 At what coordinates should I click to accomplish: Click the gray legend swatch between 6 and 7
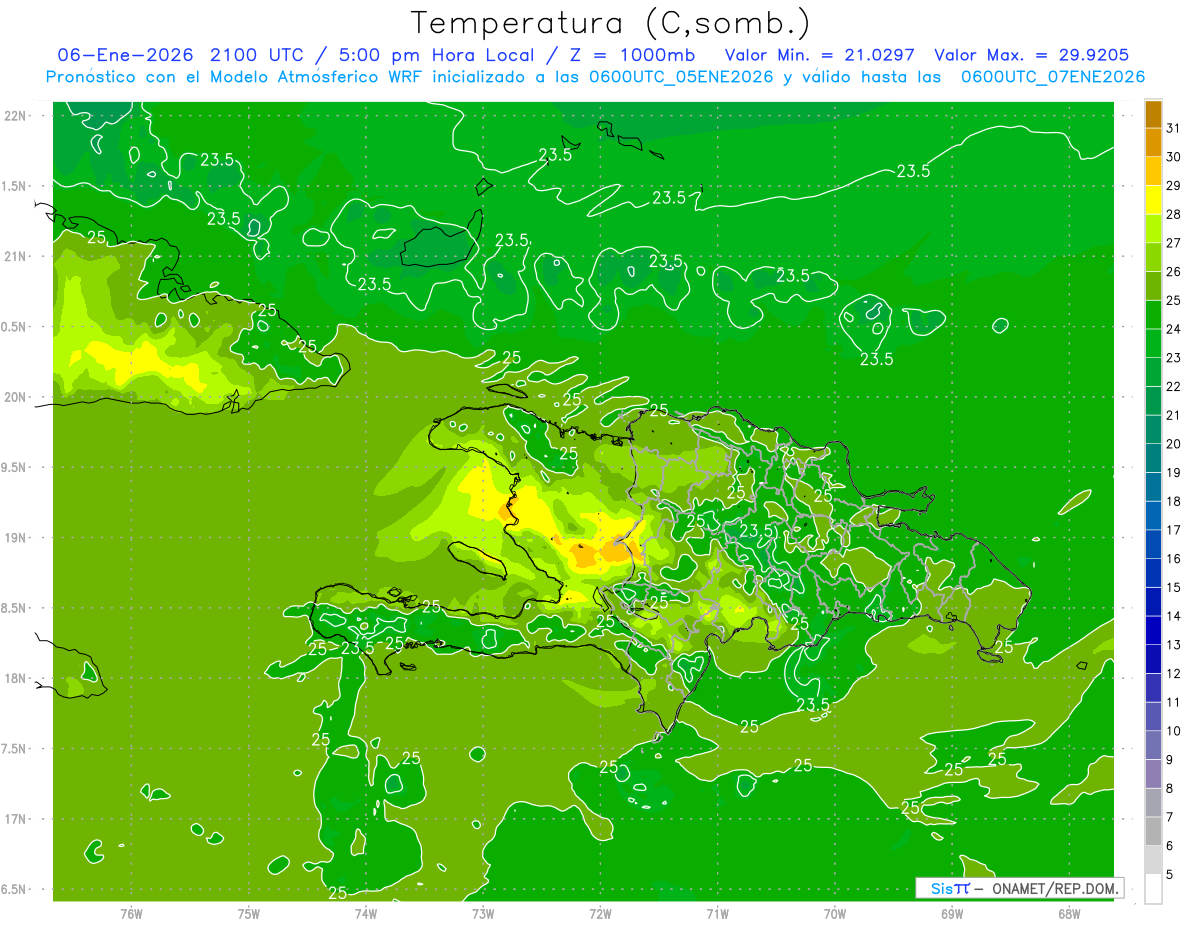click(1153, 832)
